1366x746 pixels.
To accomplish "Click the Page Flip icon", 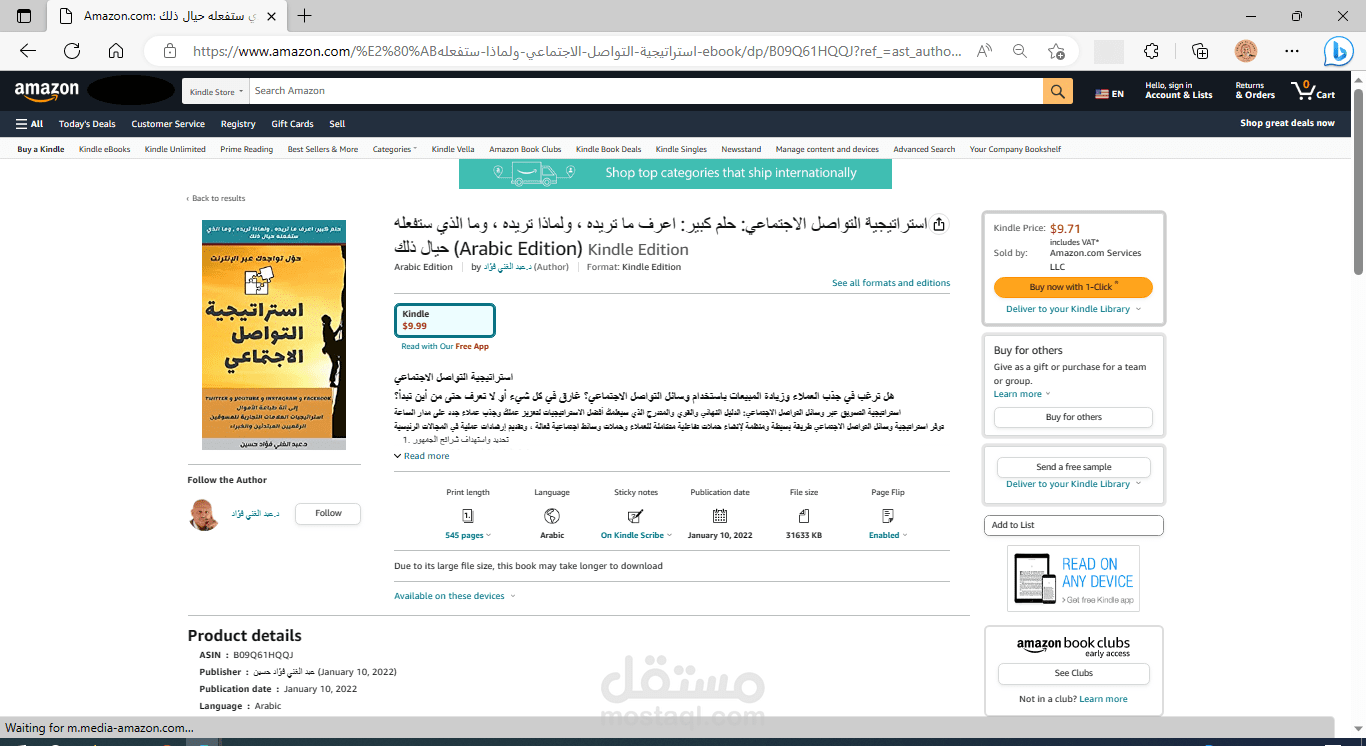I will point(888,516).
